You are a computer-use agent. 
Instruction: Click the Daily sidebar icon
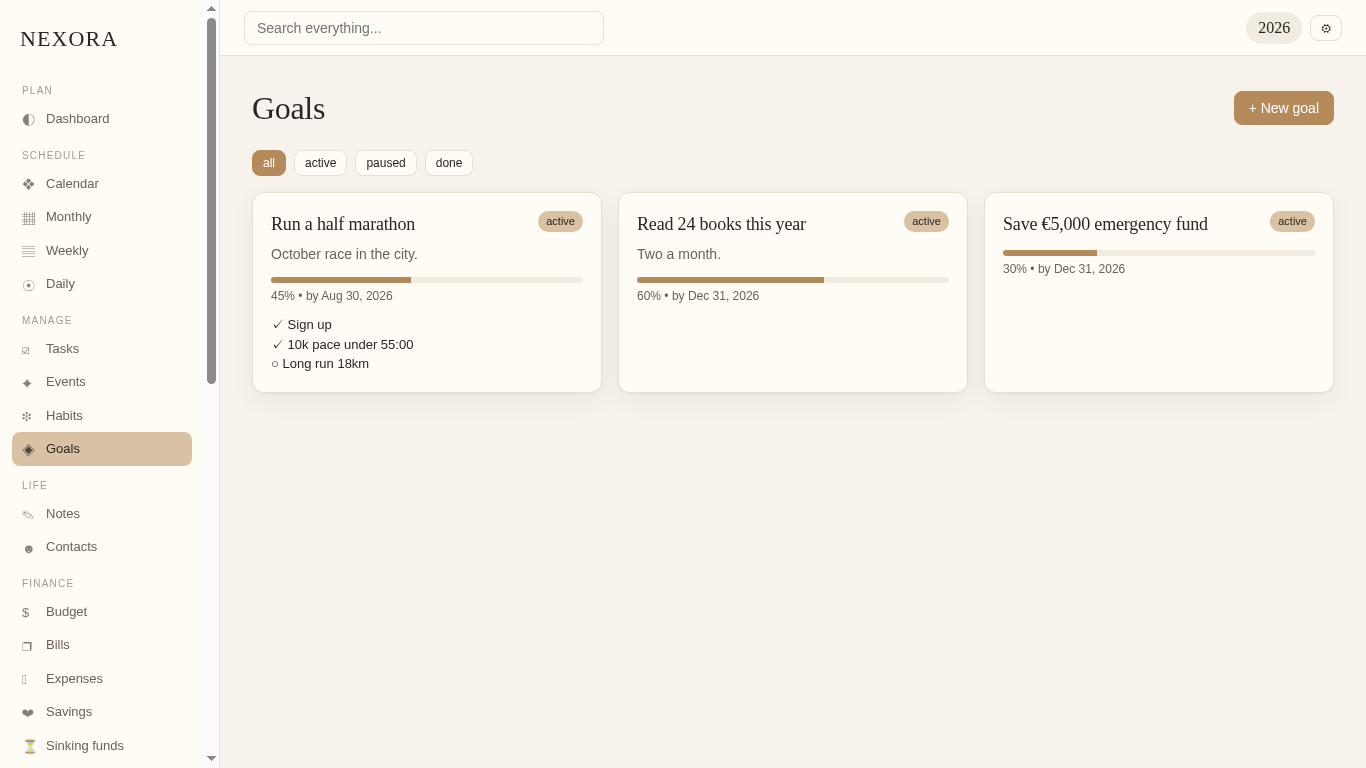[x=28, y=284]
